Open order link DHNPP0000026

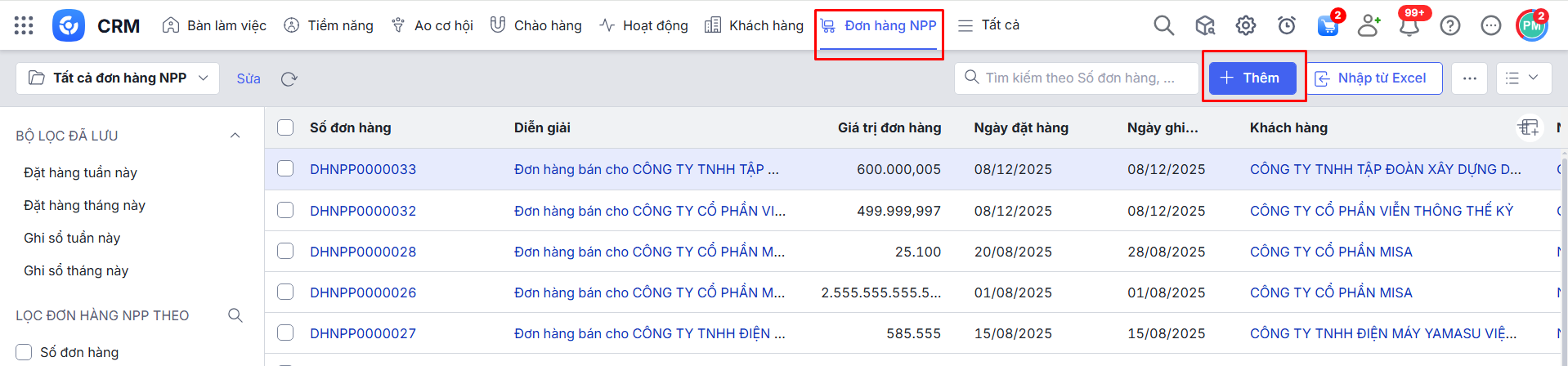(363, 292)
